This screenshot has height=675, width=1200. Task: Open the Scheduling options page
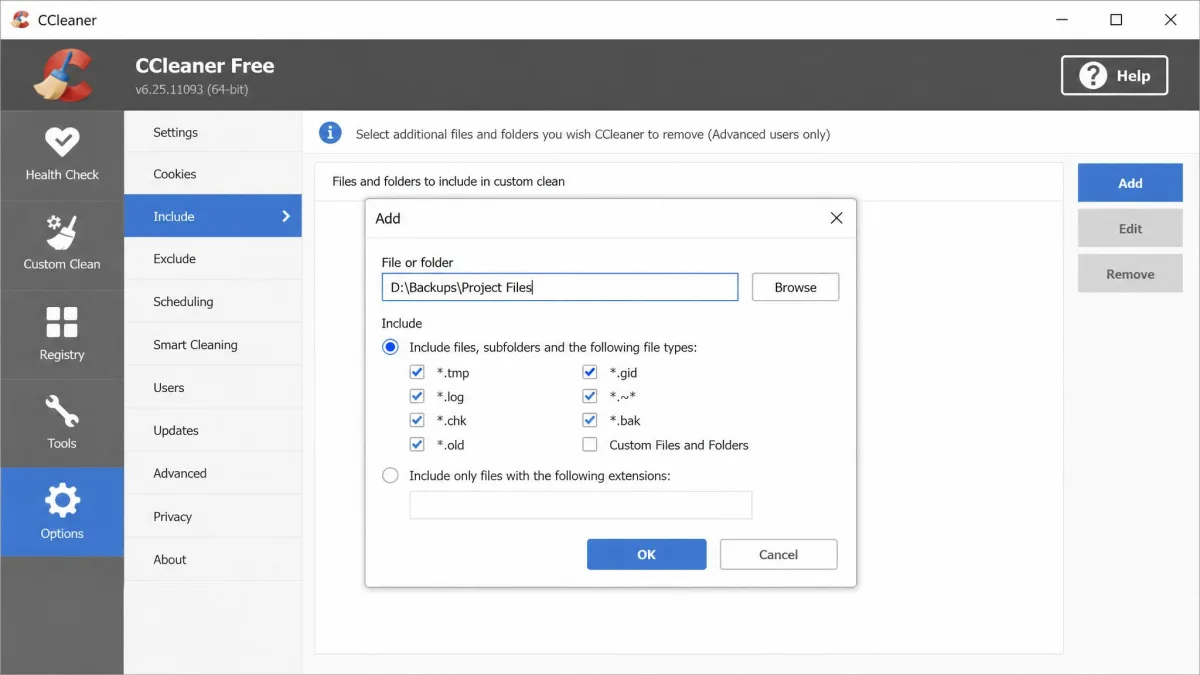213,301
